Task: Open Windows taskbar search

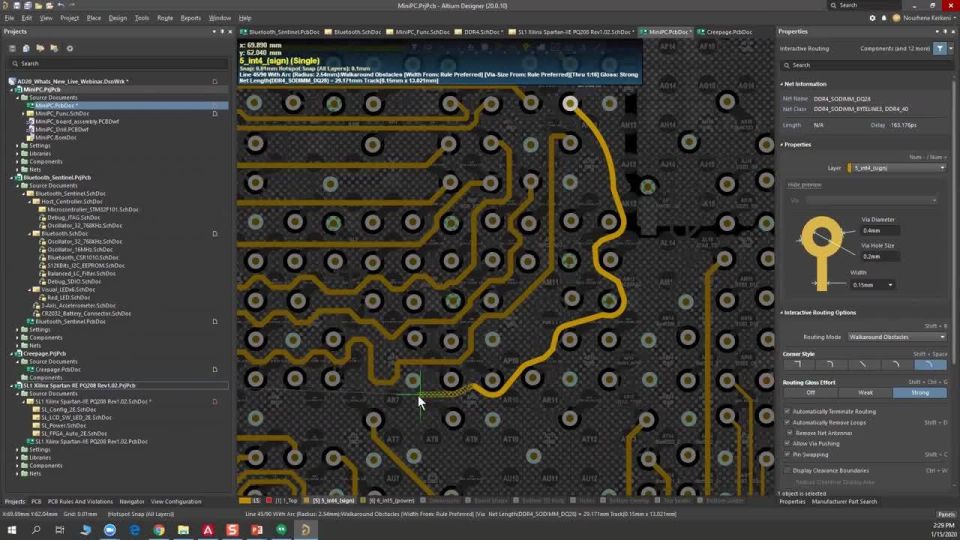Action: pyautogui.click(x=36, y=530)
